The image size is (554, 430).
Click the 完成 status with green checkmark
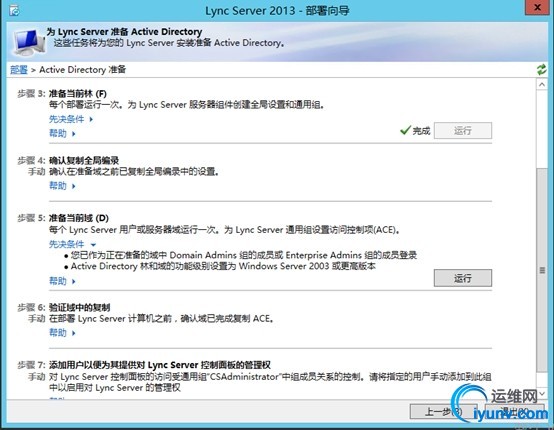(416, 130)
